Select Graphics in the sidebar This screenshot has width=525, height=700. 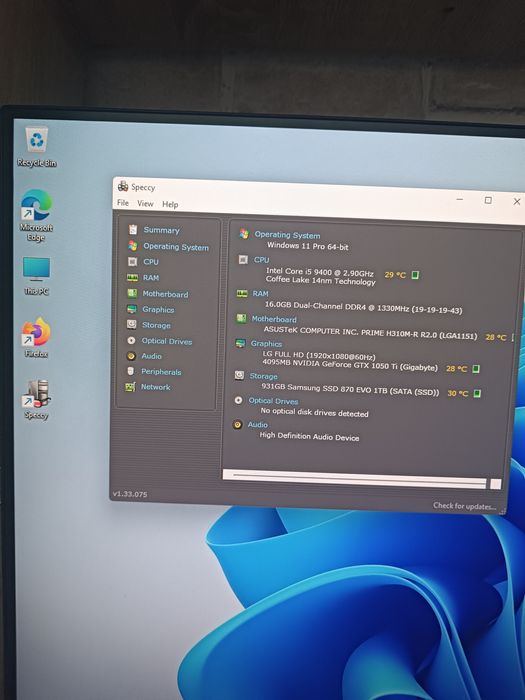(158, 309)
